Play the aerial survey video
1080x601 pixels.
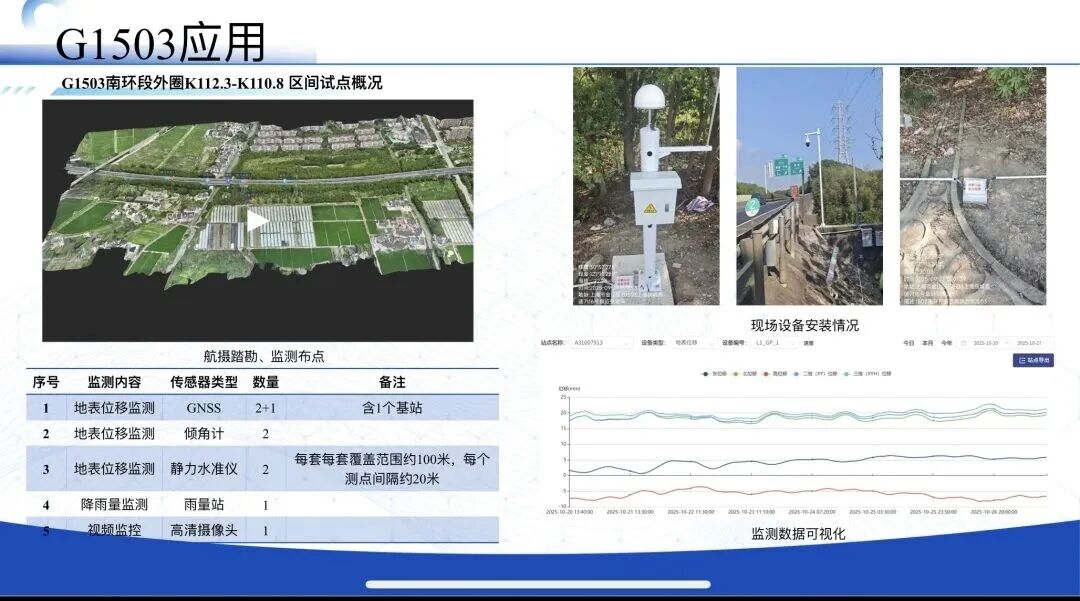257,221
